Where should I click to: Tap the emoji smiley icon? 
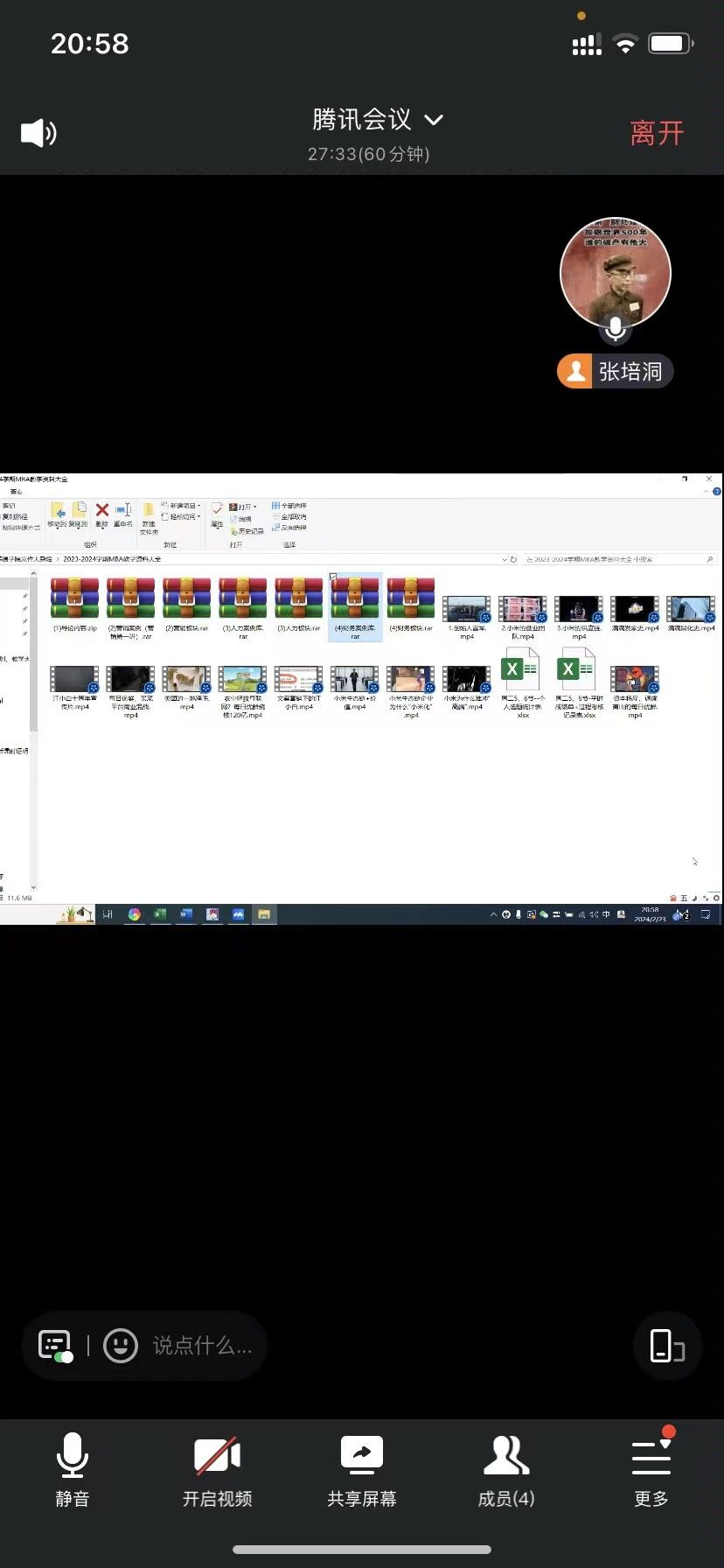click(x=121, y=1345)
